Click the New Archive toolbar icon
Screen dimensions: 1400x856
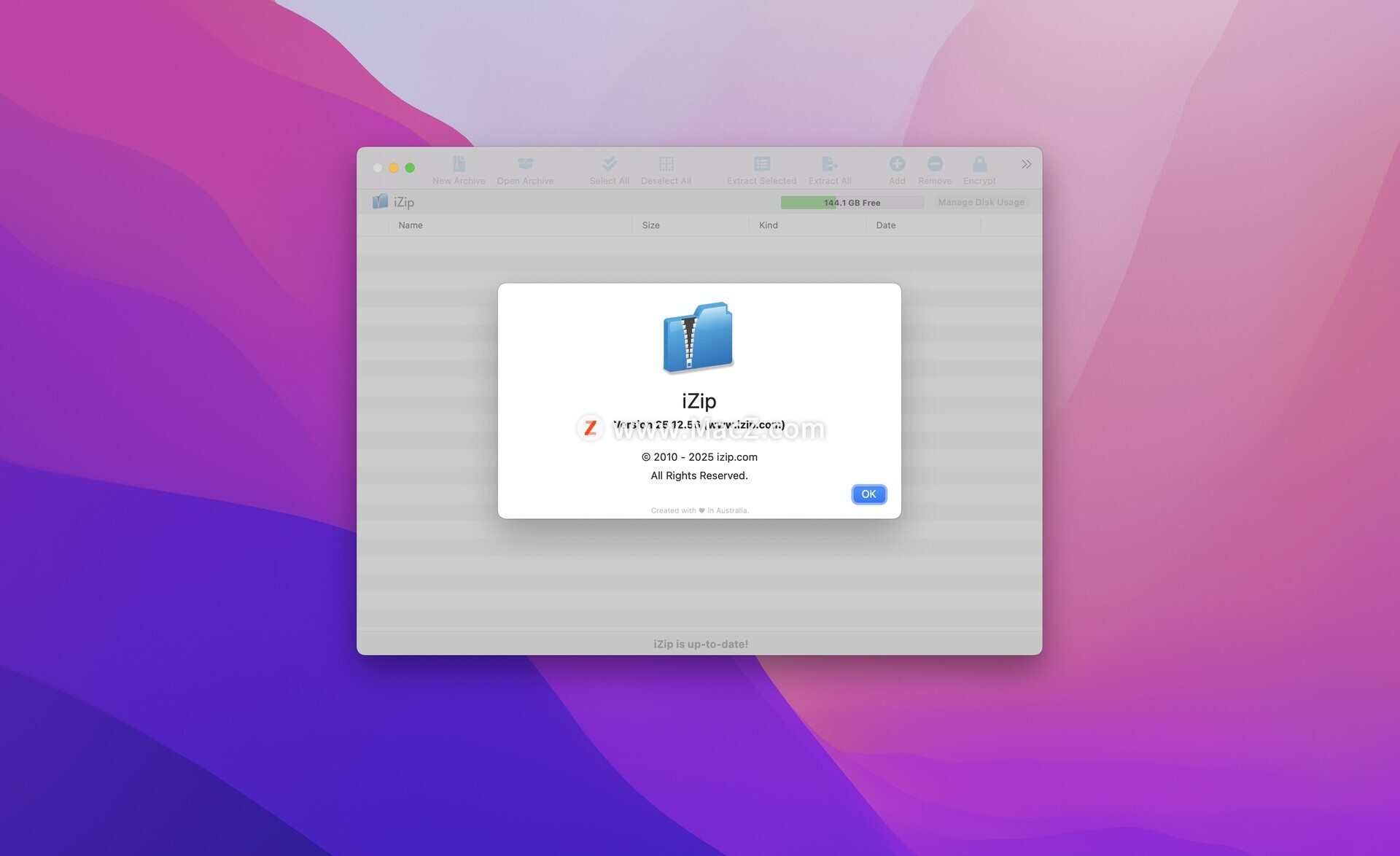(x=459, y=164)
